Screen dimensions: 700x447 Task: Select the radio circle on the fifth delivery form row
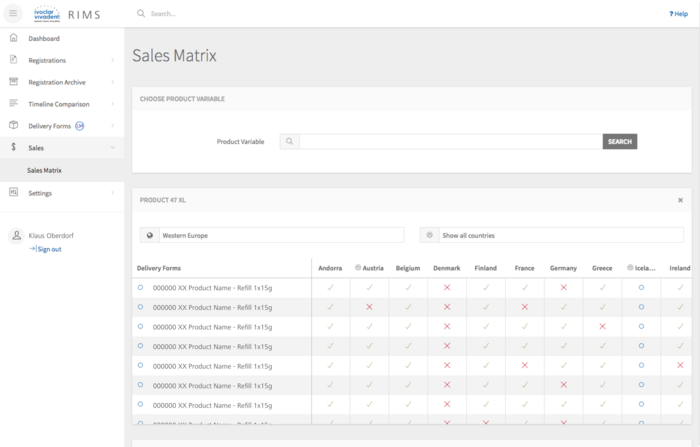tap(140, 365)
